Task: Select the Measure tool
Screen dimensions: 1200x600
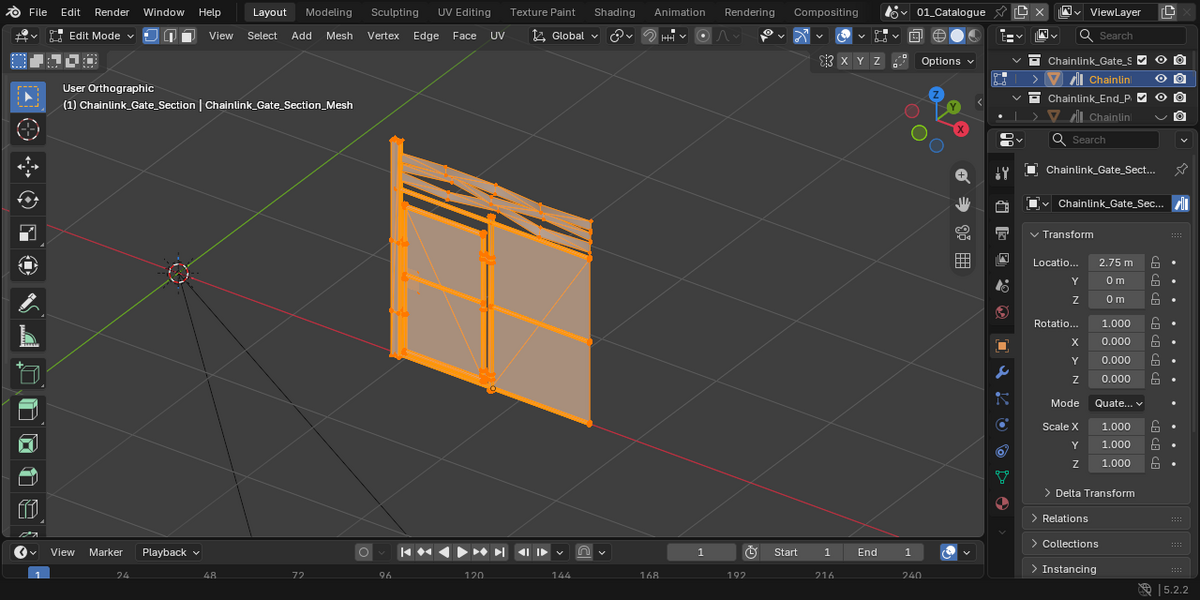Action: click(28, 337)
